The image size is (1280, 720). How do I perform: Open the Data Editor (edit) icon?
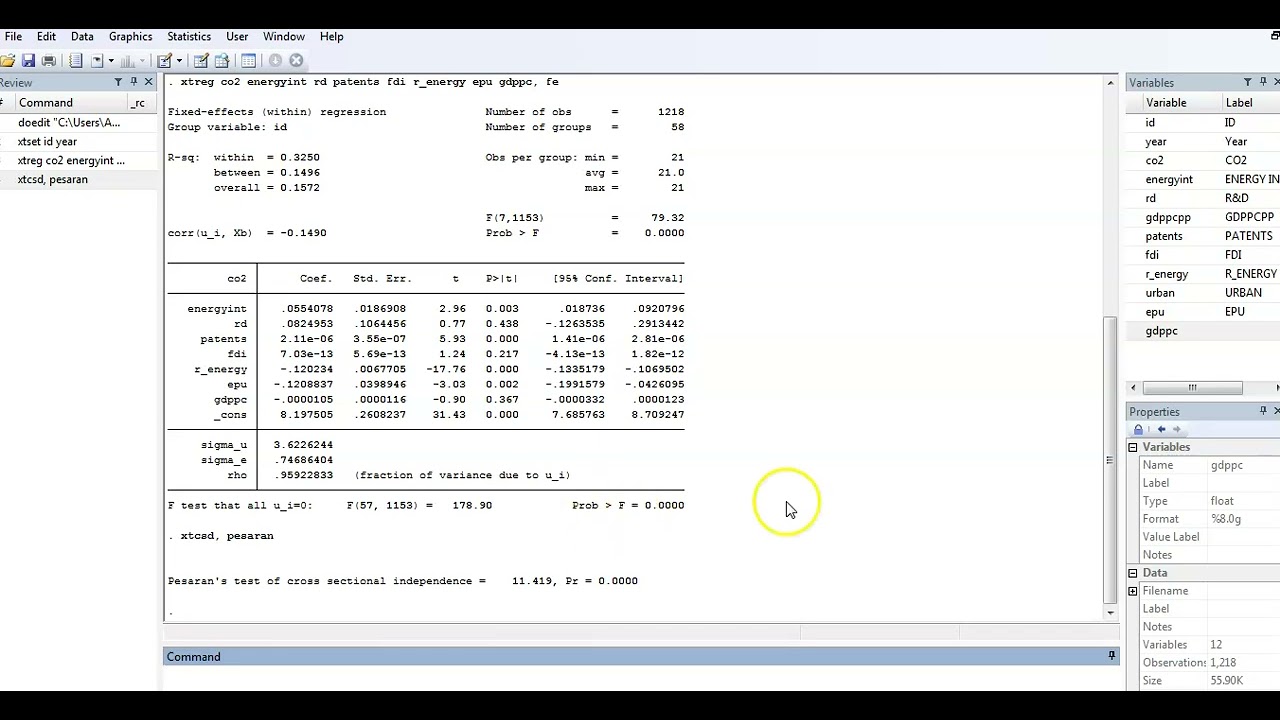[x=201, y=60]
